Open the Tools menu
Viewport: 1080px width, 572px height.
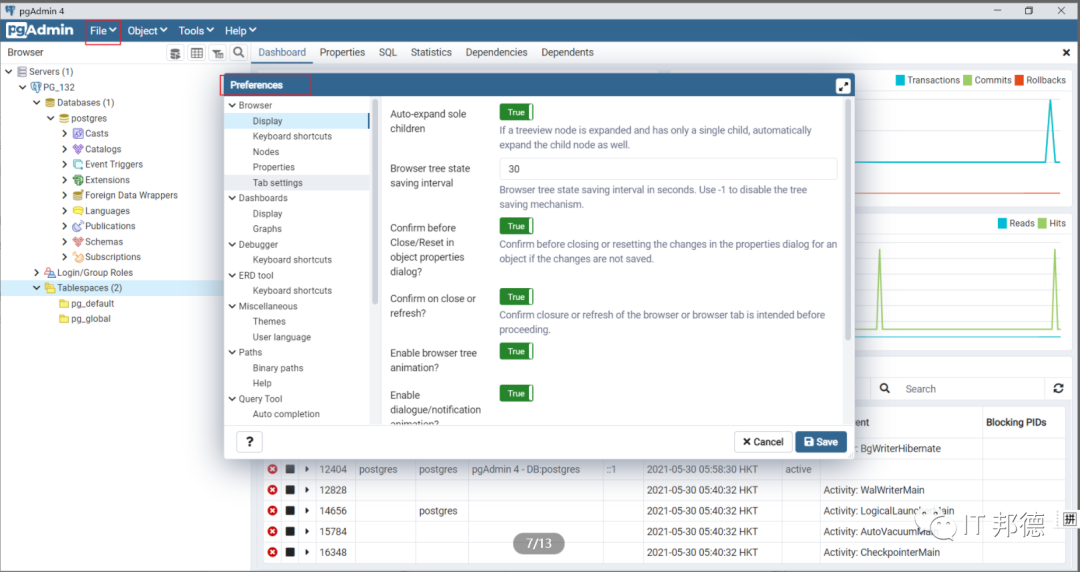point(196,30)
